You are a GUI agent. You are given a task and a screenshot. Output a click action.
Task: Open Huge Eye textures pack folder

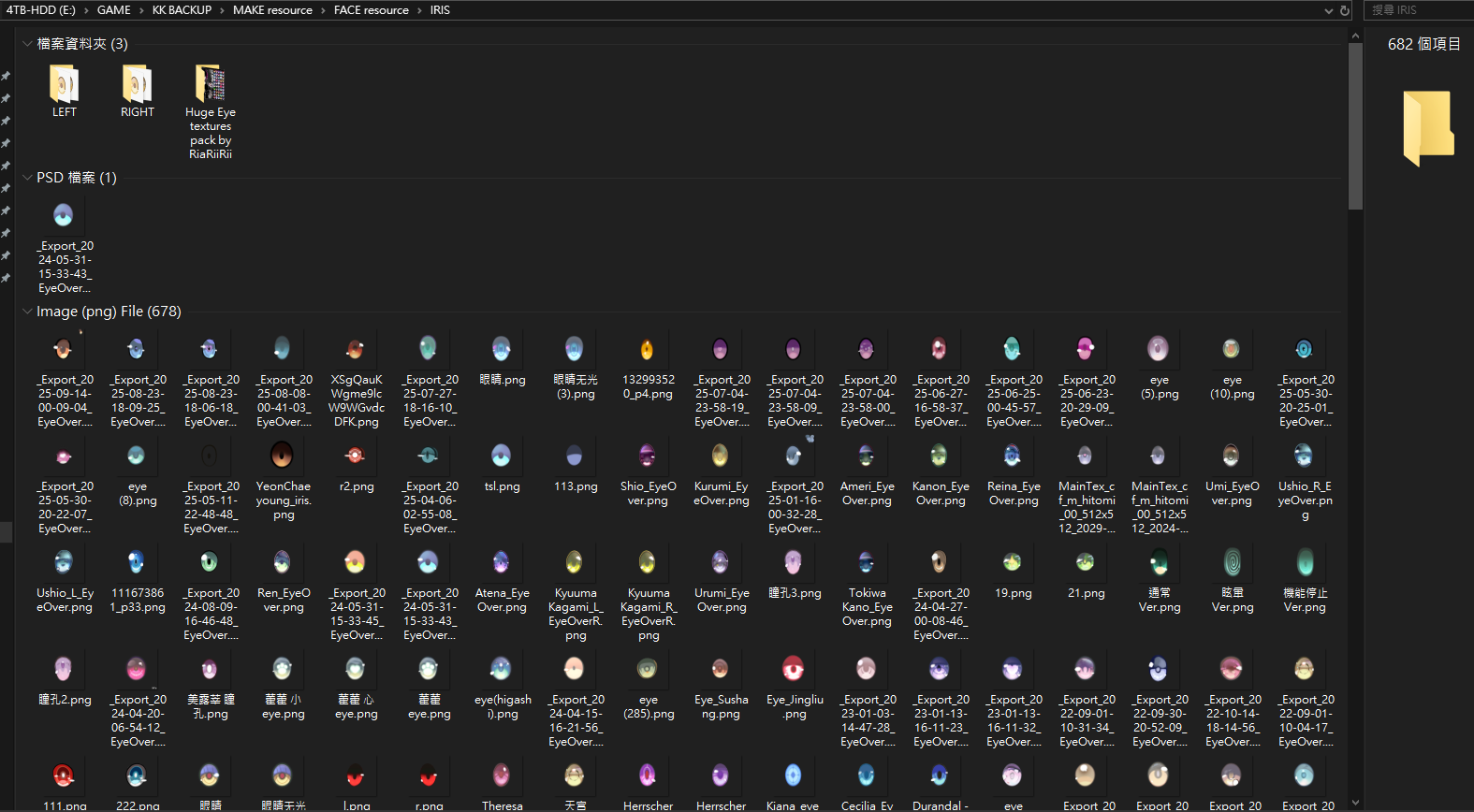[210, 85]
